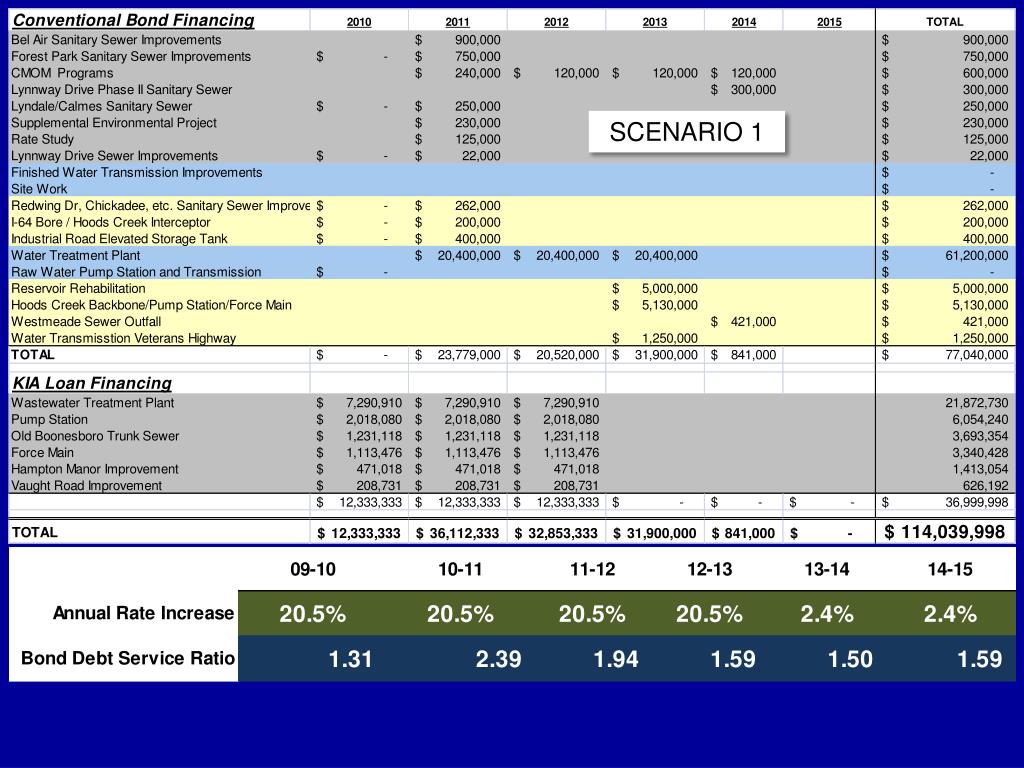This screenshot has height=768, width=1024.
Task: Click the 900,000 Bel Air 2011 value
Action: [477, 40]
